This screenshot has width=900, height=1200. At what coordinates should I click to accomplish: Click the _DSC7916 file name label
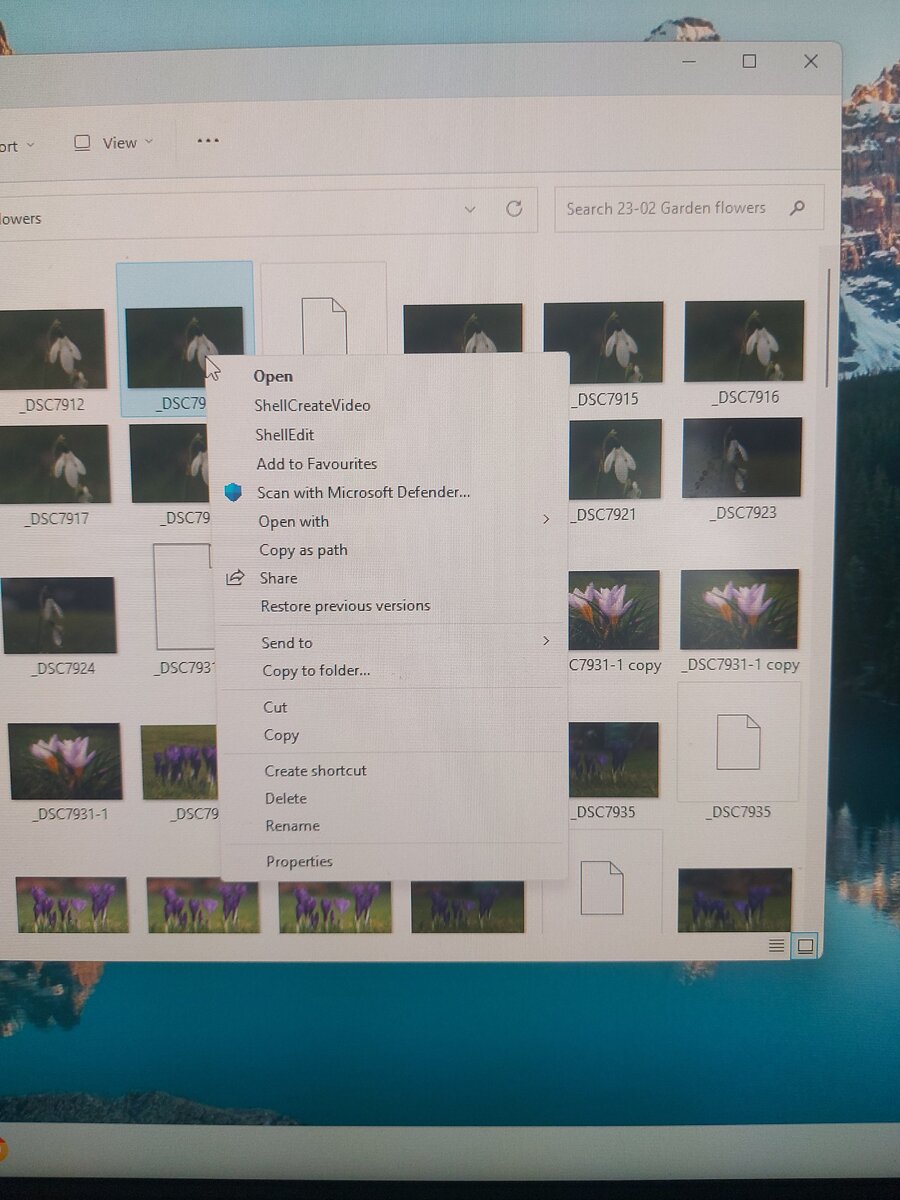(746, 397)
